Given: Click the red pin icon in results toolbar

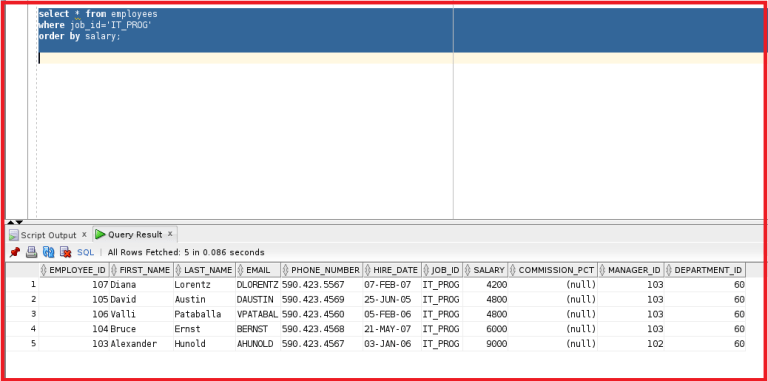Looking at the screenshot, I should [x=15, y=252].
